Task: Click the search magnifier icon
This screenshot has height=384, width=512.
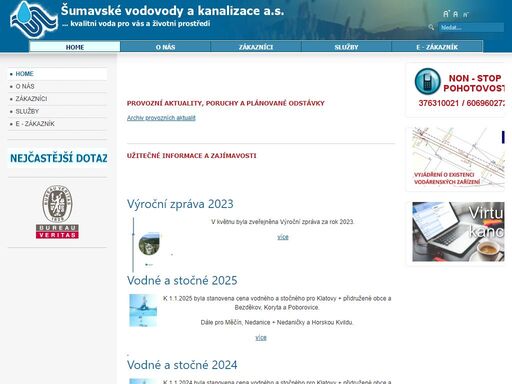Action: [431, 27]
